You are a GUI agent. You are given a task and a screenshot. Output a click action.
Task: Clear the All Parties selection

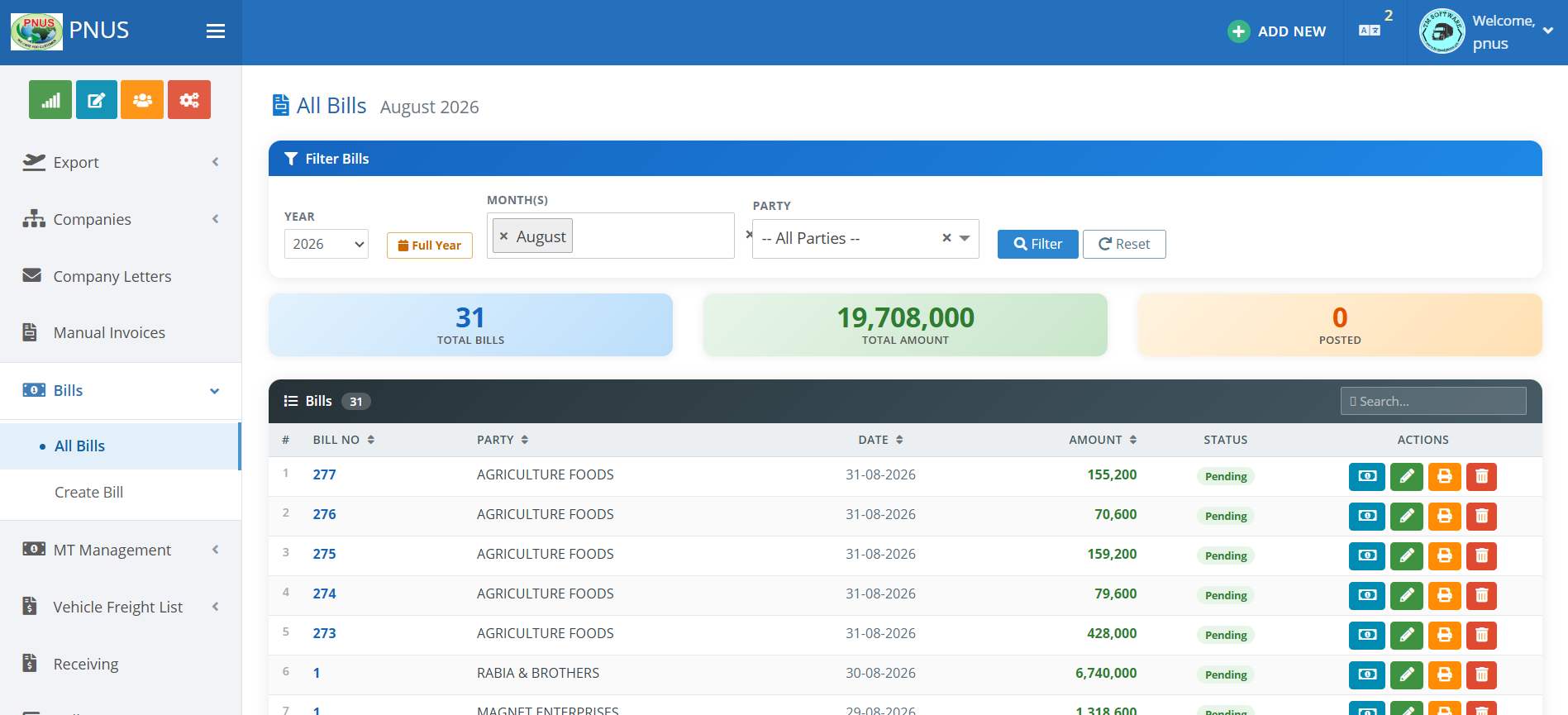click(946, 238)
